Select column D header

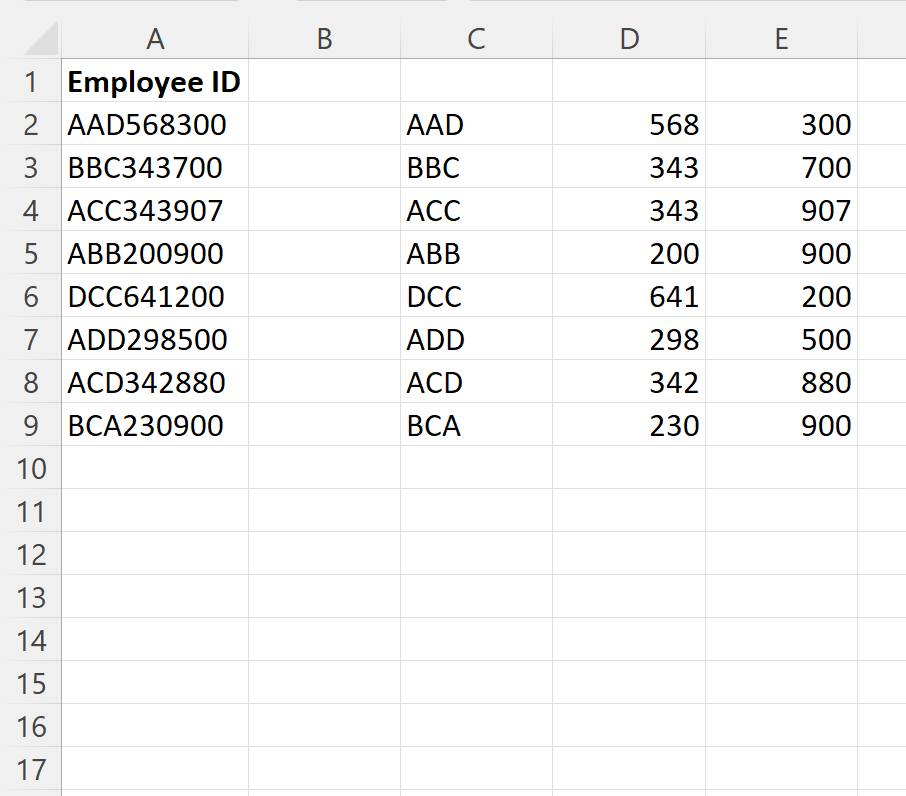pyautogui.click(x=629, y=39)
